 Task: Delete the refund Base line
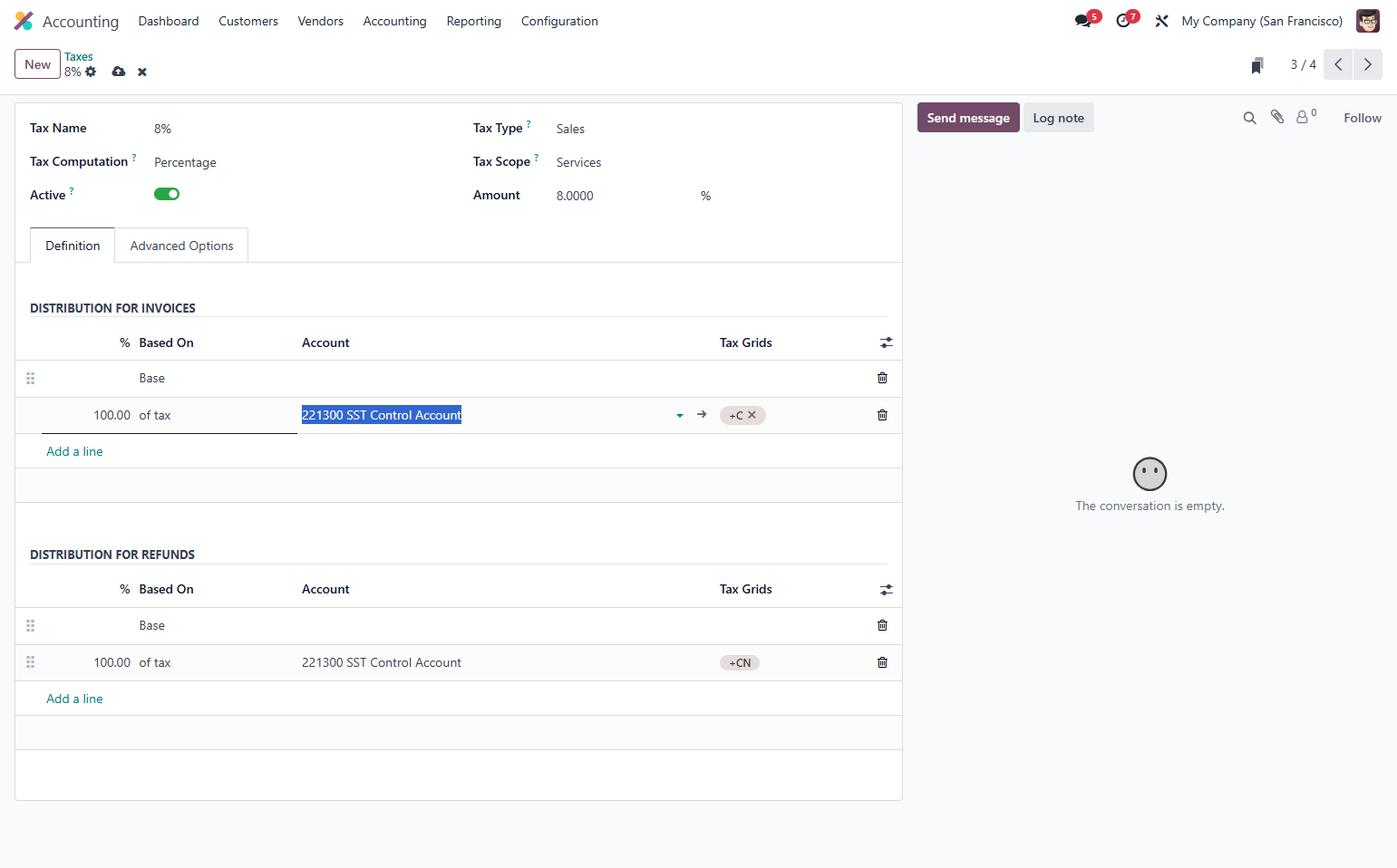(x=882, y=625)
